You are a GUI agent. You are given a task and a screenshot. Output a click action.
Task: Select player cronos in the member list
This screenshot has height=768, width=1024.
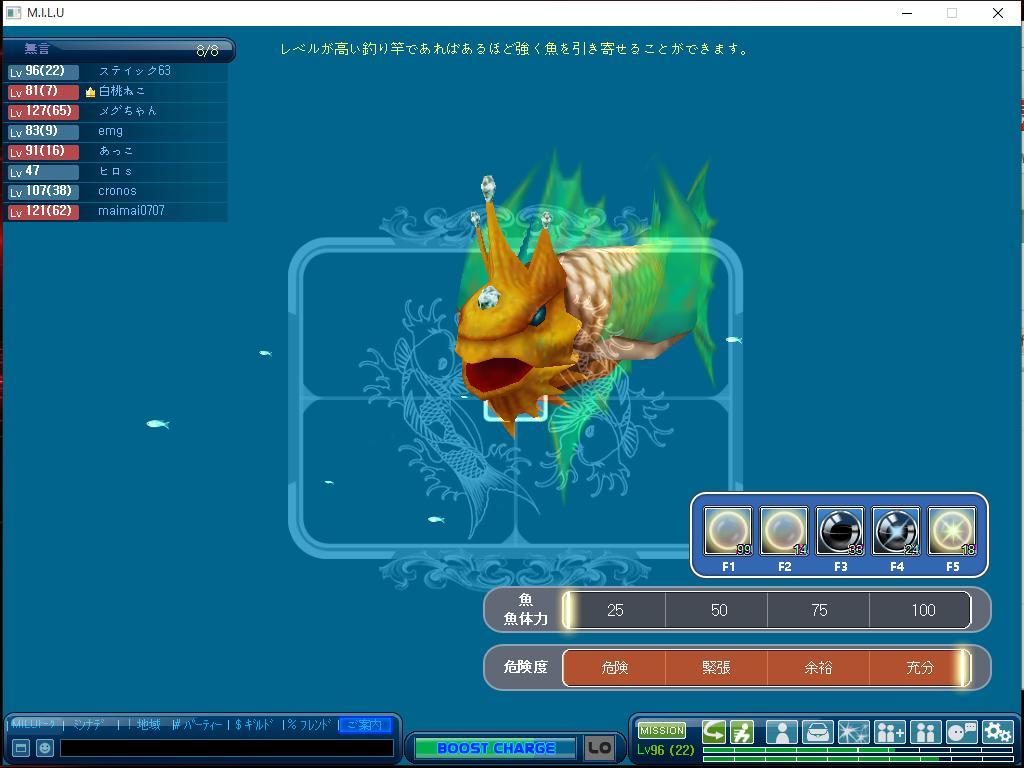[x=117, y=191]
